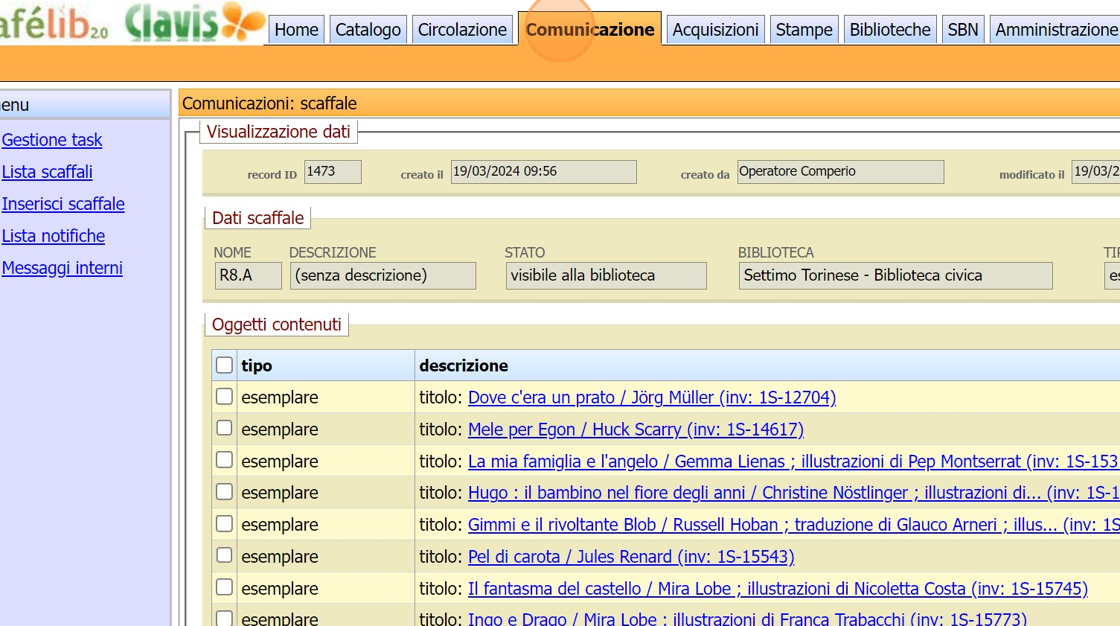Image resolution: width=1120 pixels, height=626 pixels.
Task: Click the Clavis logo
Action: [194, 21]
